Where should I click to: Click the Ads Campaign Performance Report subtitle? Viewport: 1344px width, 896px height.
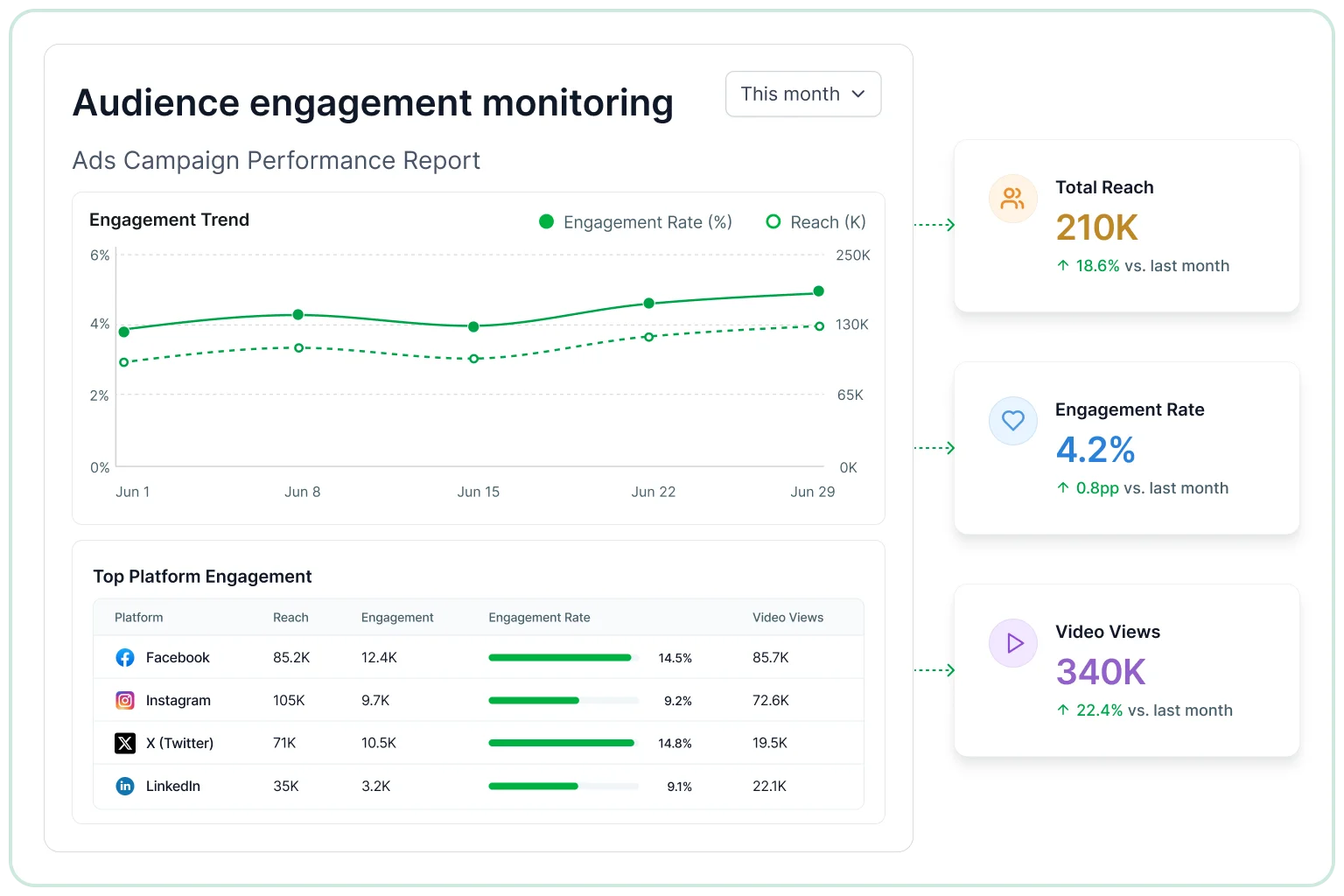pos(276,160)
